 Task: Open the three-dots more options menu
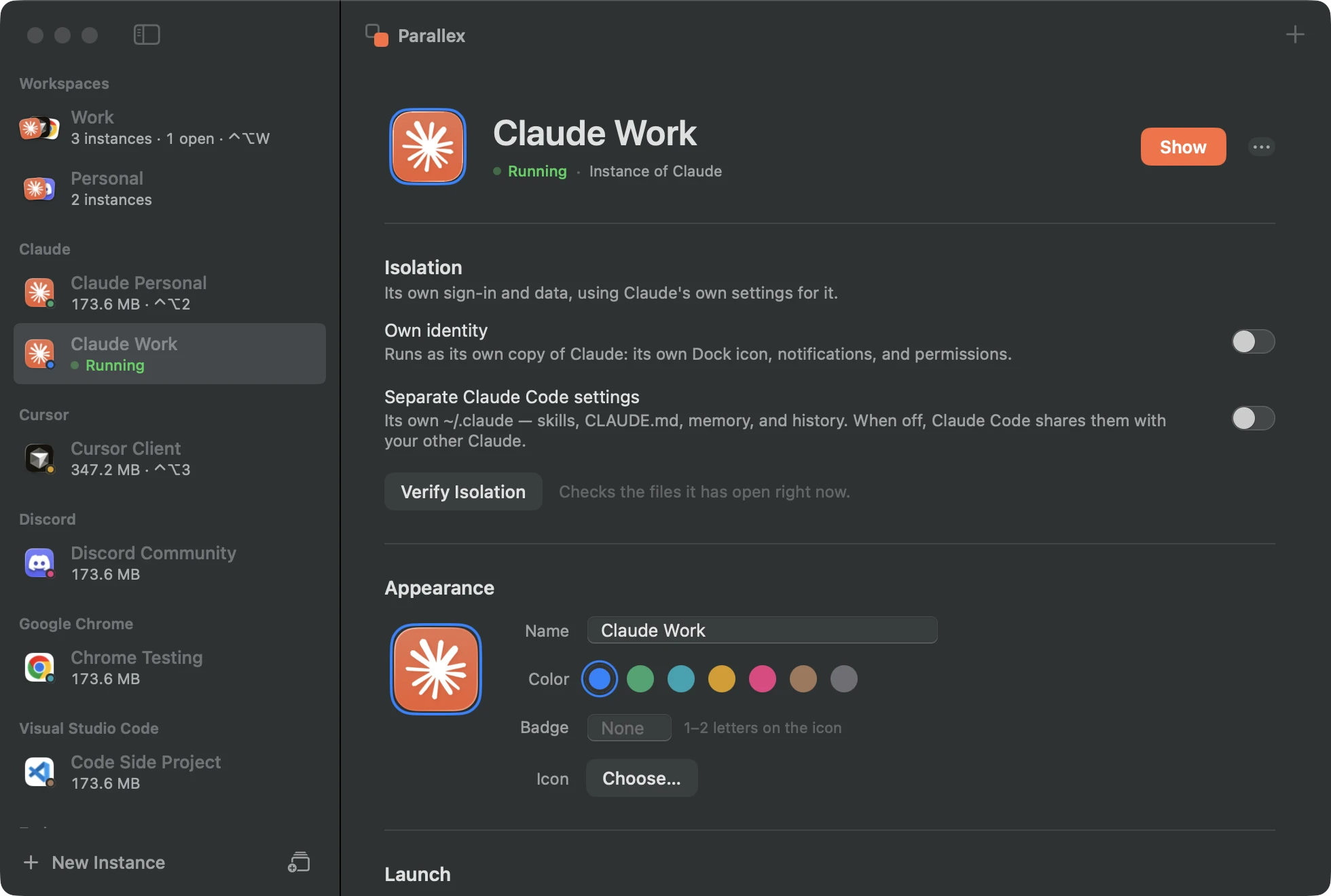click(x=1262, y=147)
